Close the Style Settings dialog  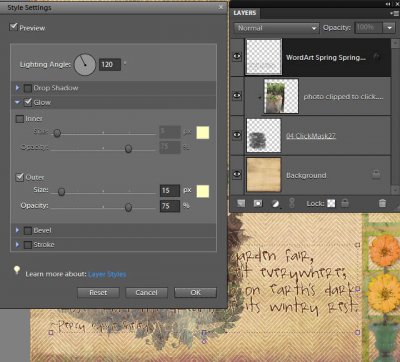pyautogui.click(x=221, y=7)
